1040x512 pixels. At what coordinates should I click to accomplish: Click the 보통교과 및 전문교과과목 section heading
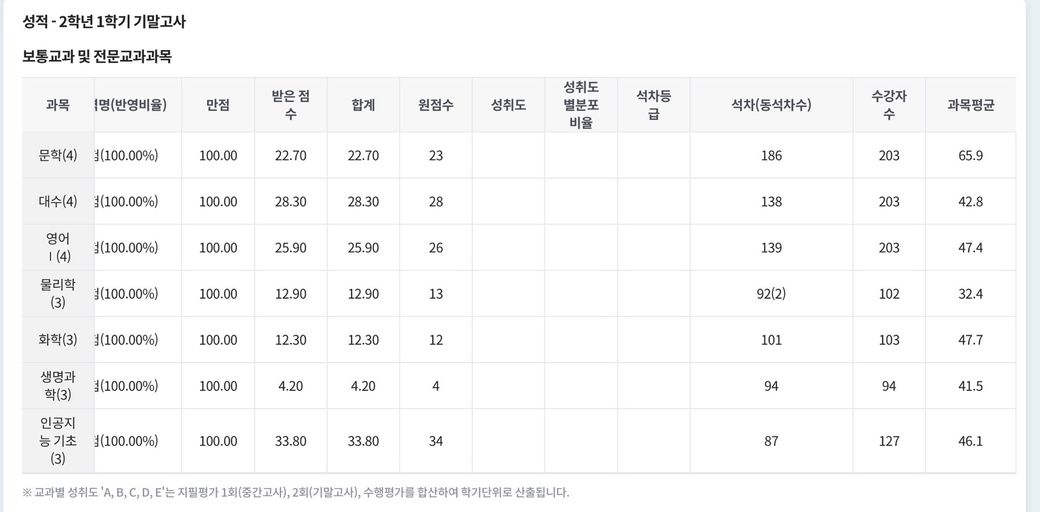98,57
